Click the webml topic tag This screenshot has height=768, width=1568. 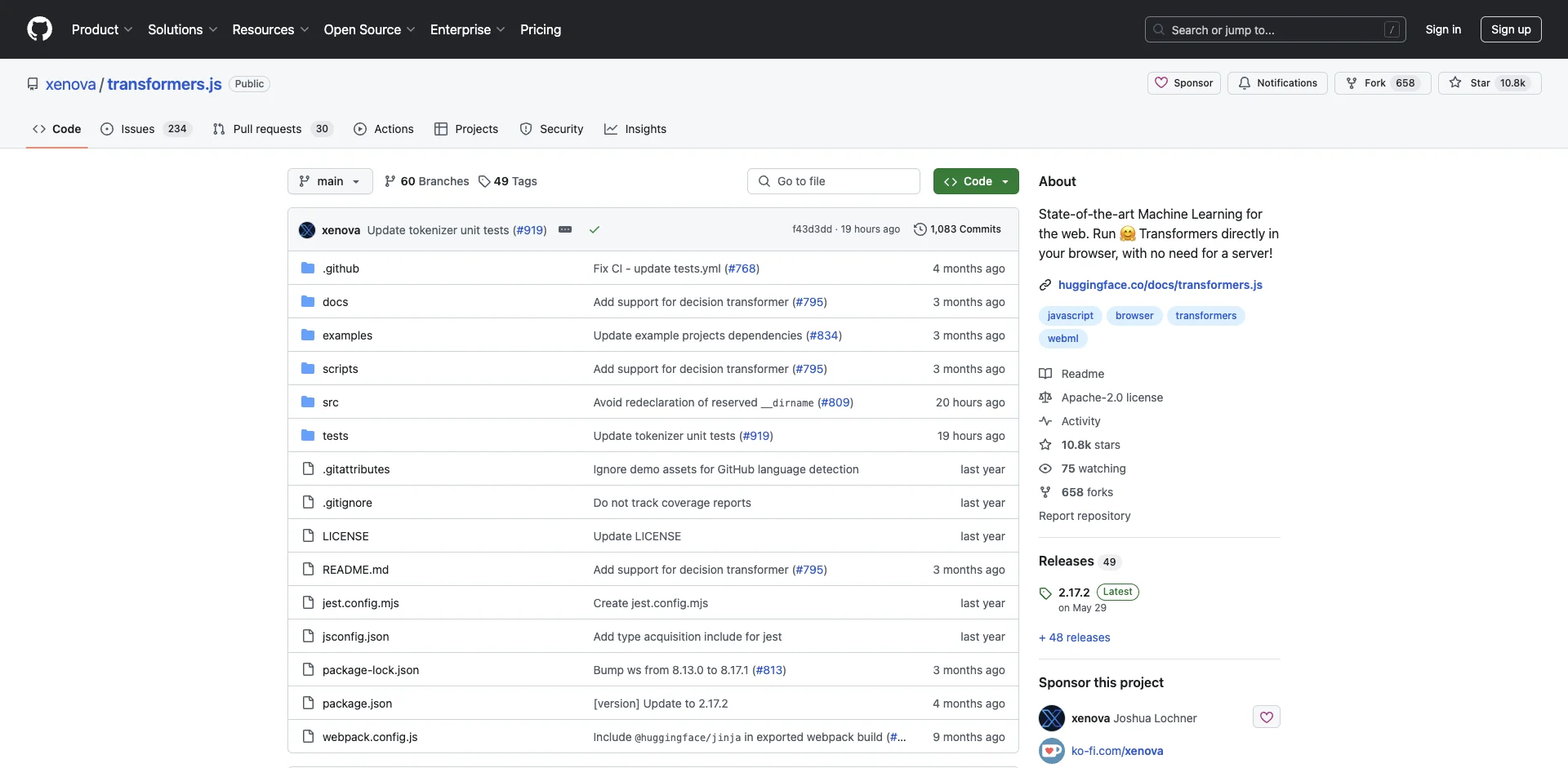1062,339
